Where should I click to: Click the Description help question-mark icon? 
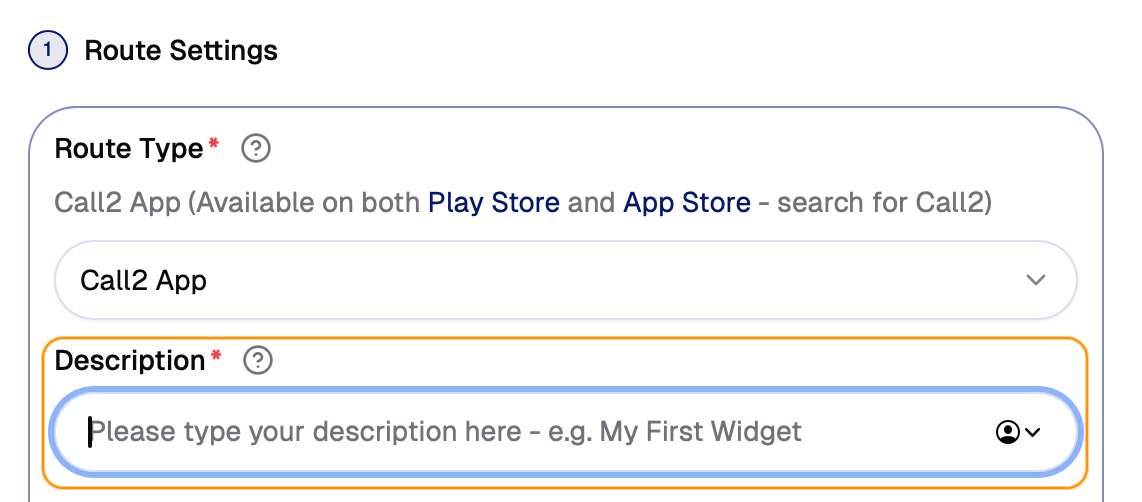click(258, 360)
